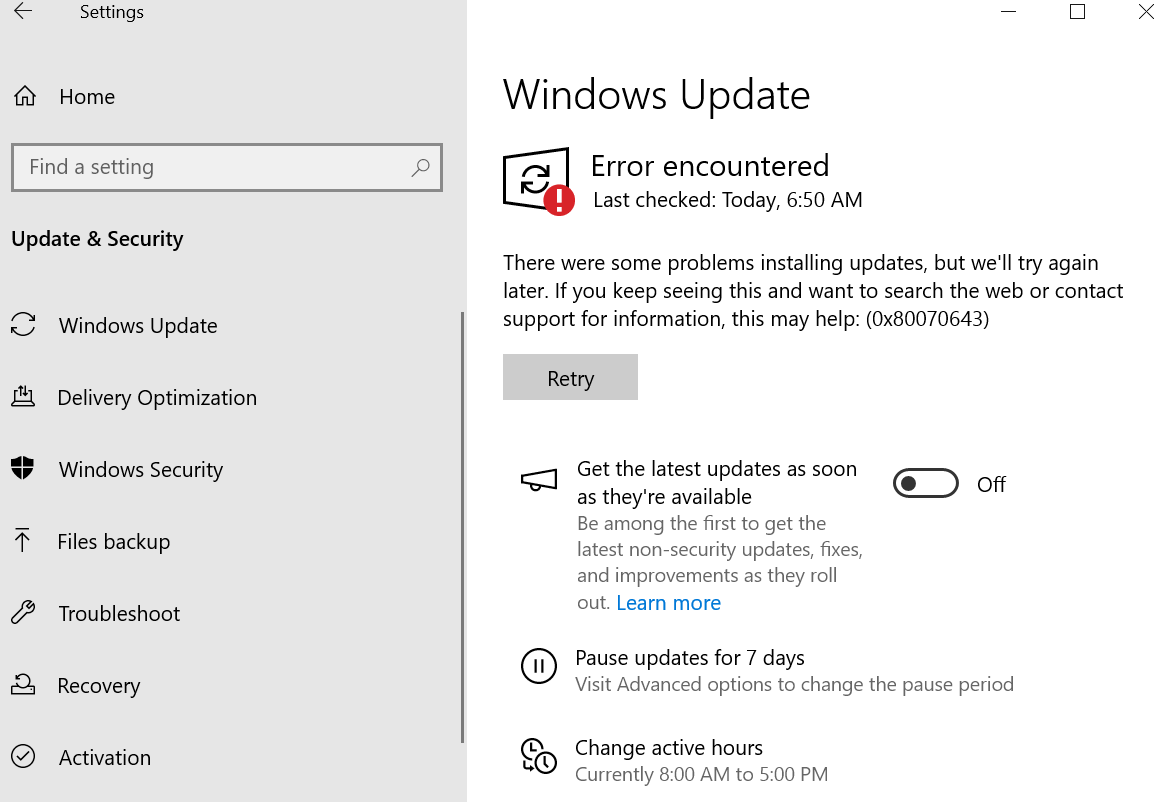
Task: Maximize the Settings window
Action: (x=1077, y=12)
